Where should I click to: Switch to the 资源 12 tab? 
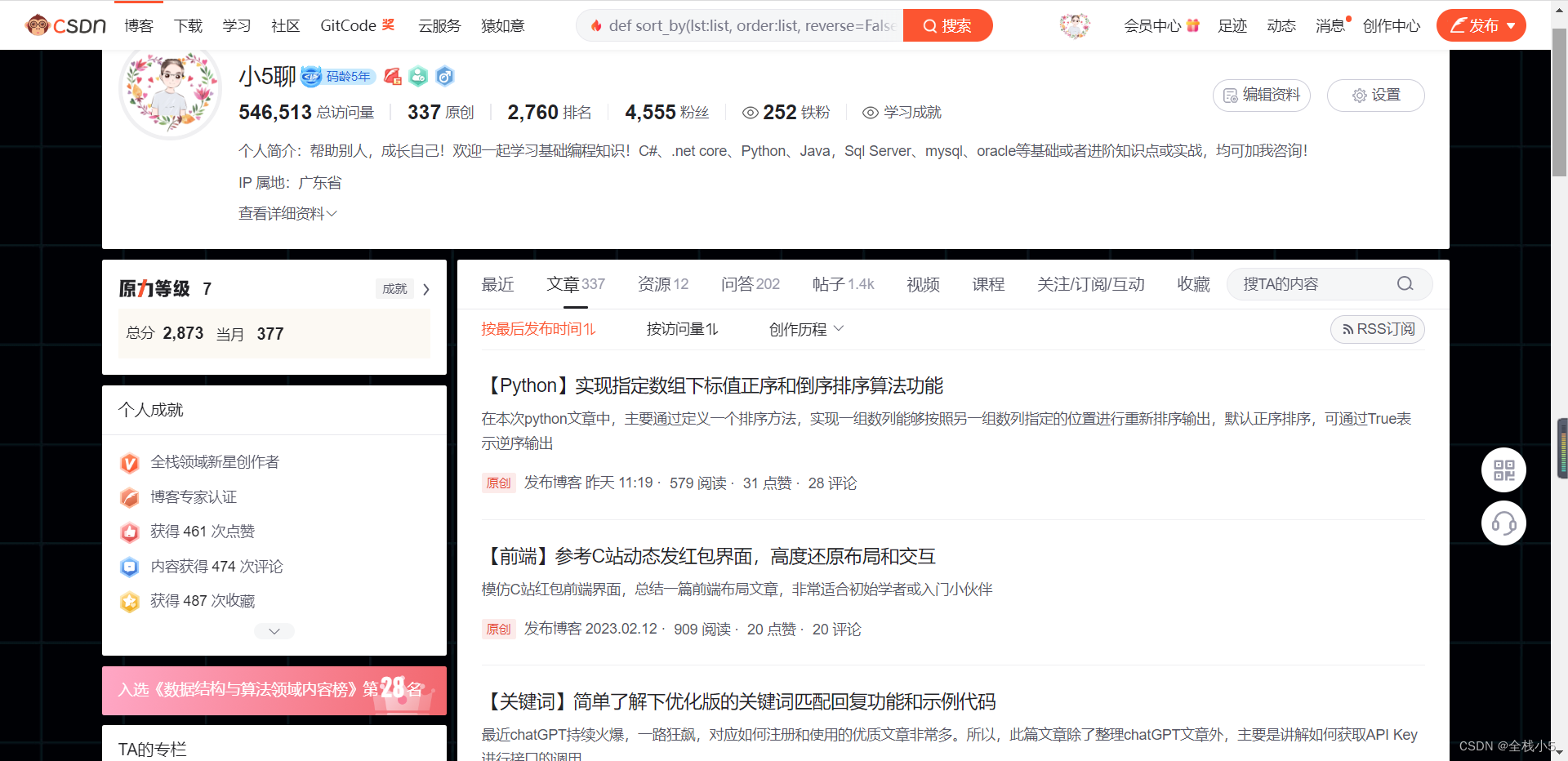tap(663, 284)
